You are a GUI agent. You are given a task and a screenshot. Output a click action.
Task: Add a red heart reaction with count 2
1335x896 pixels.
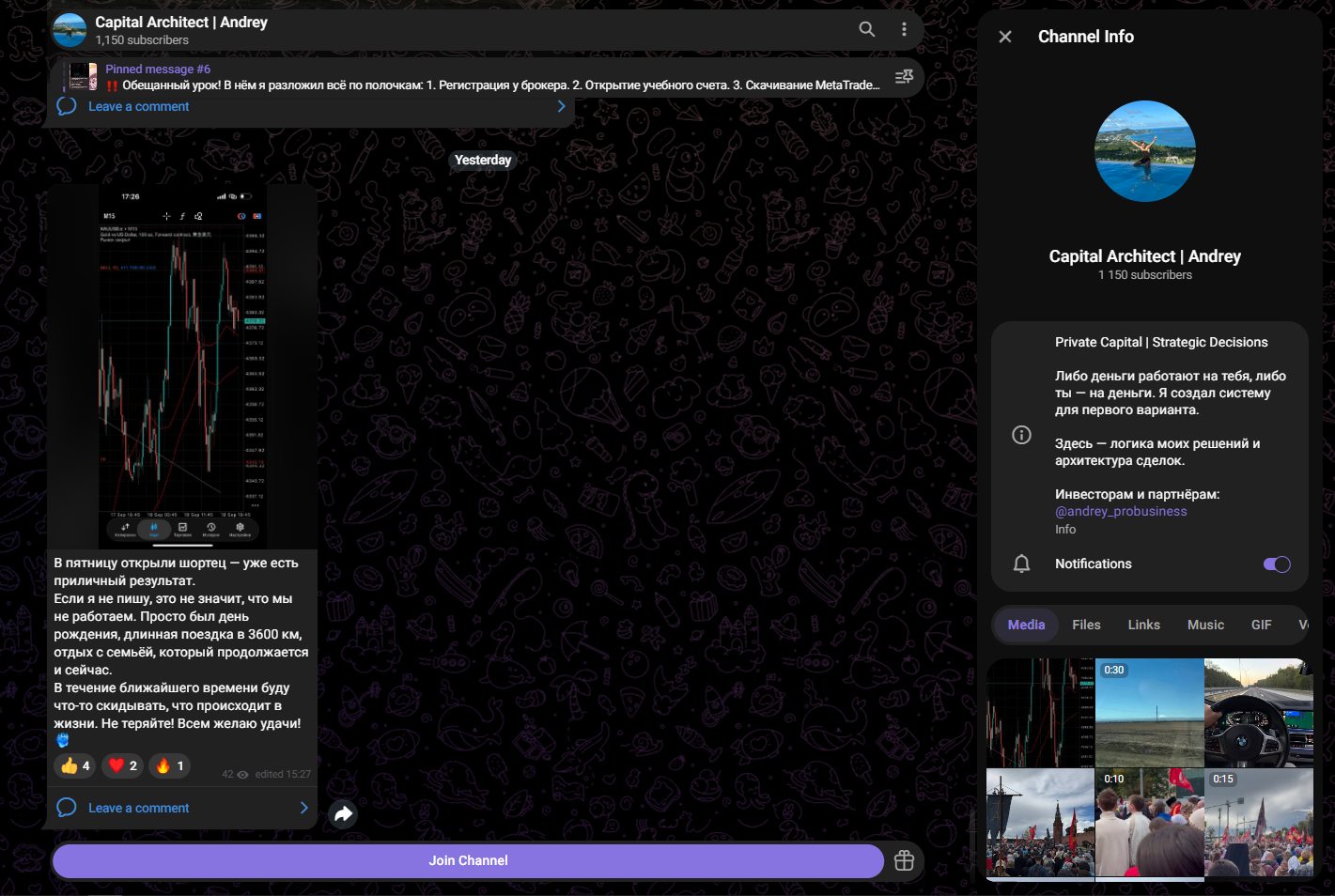tap(122, 765)
